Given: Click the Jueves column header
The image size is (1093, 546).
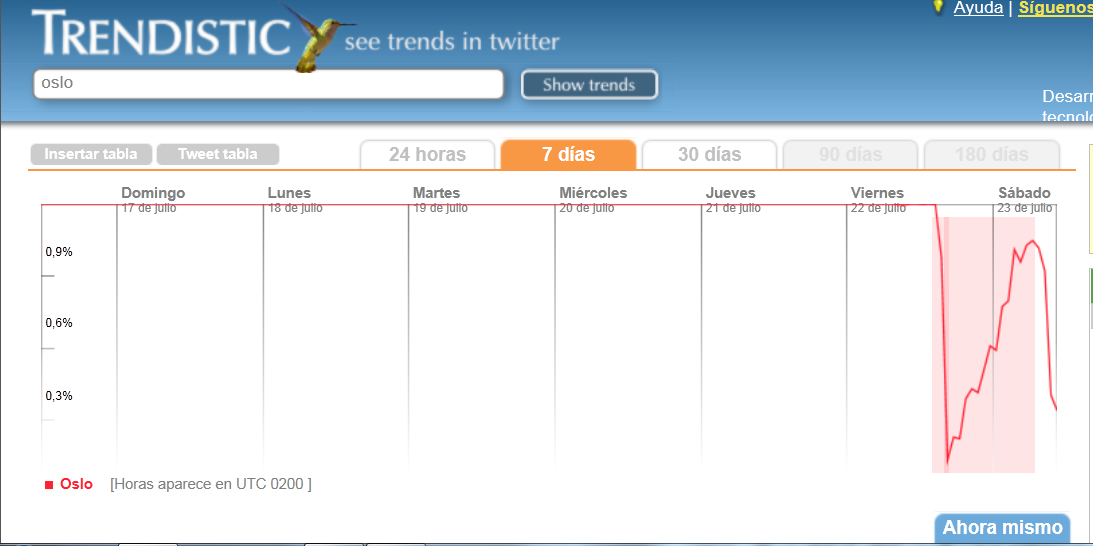Looking at the screenshot, I should pyautogui.click(x=731, y=192).
